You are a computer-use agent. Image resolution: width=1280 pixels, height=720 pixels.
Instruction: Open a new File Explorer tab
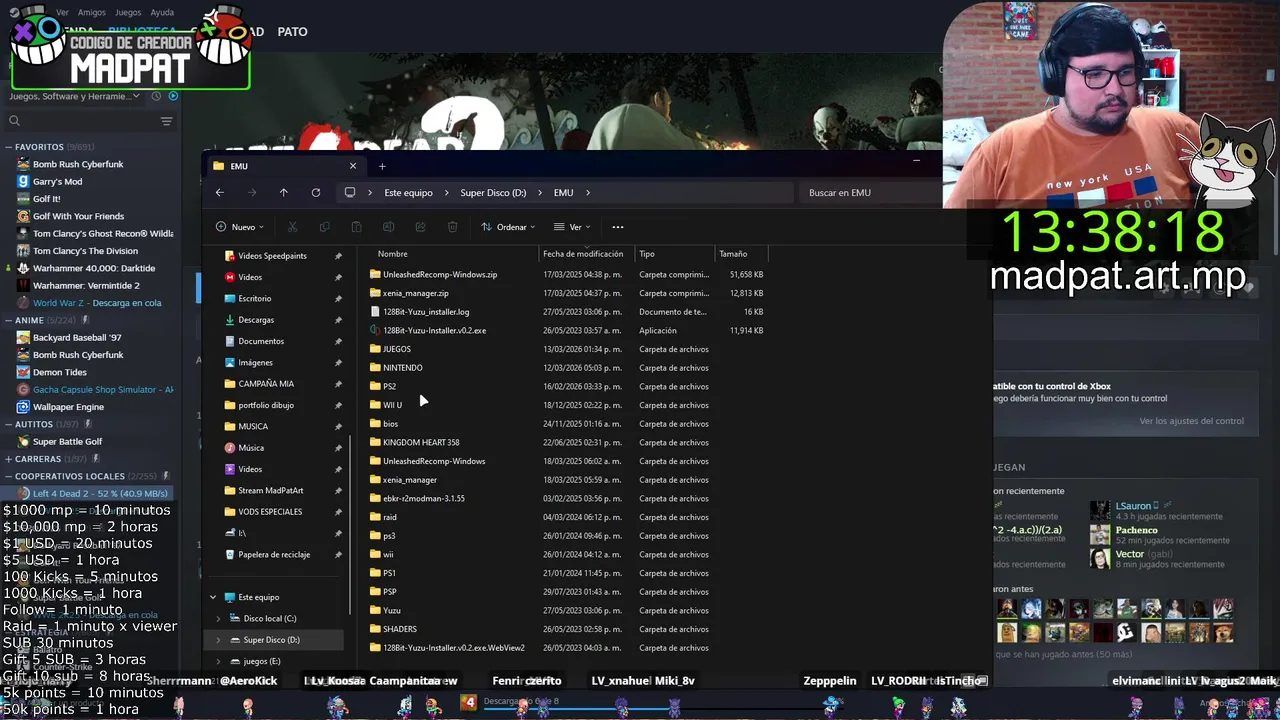click(382, 166)
